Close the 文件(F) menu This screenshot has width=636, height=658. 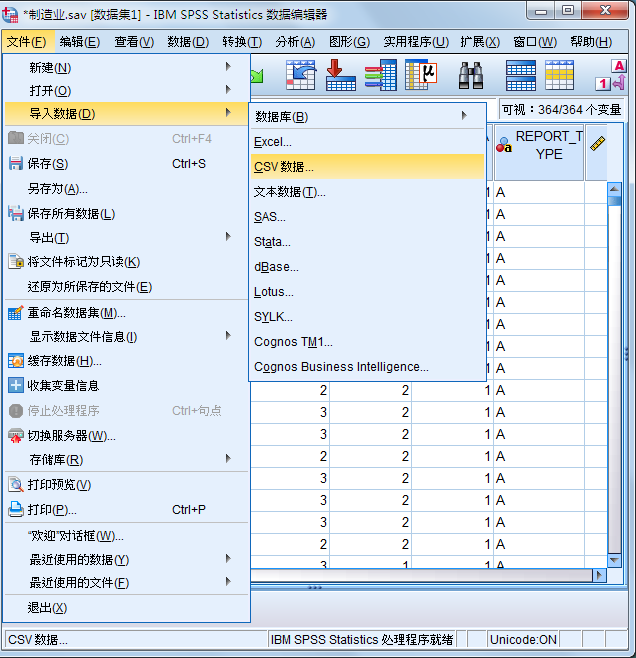coord(26,42)
